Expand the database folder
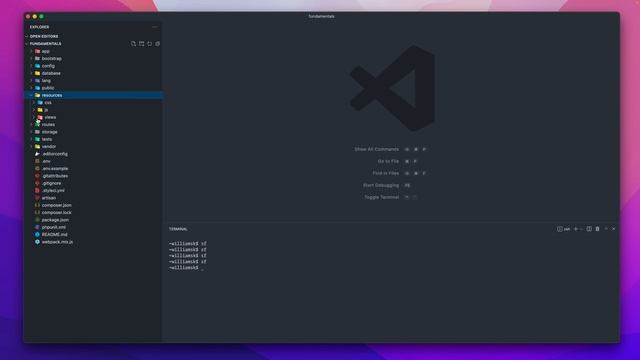The image size is (640, 360). [94, 73]
